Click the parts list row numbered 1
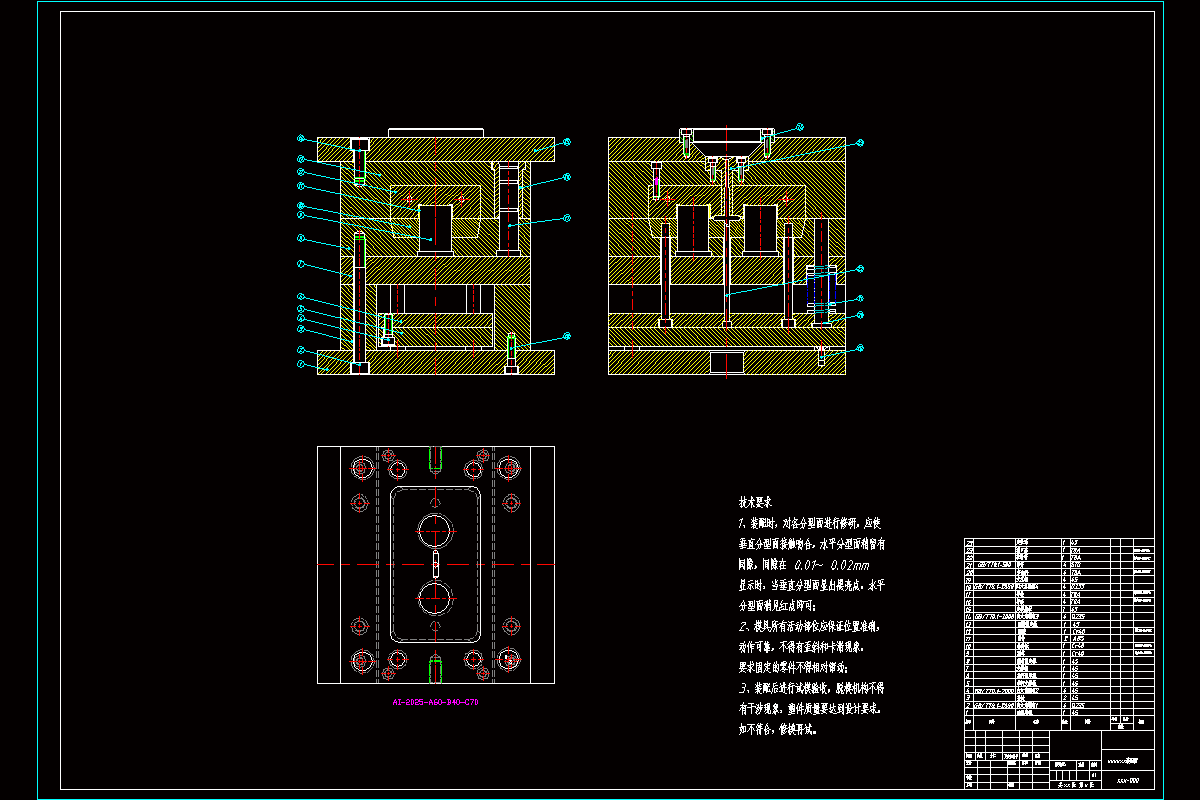Viewport: 1200px width, 800px height. pyautogui.click(x=1058, y=712)
